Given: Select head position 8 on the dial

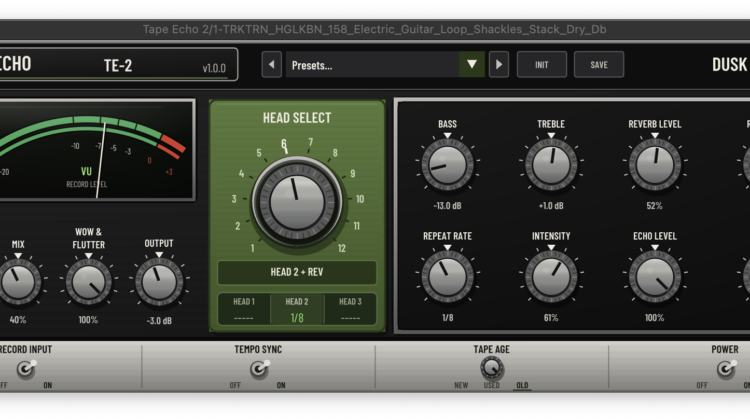Looking at the screenshot, I should pyautogui.click(x=335, y=153).
